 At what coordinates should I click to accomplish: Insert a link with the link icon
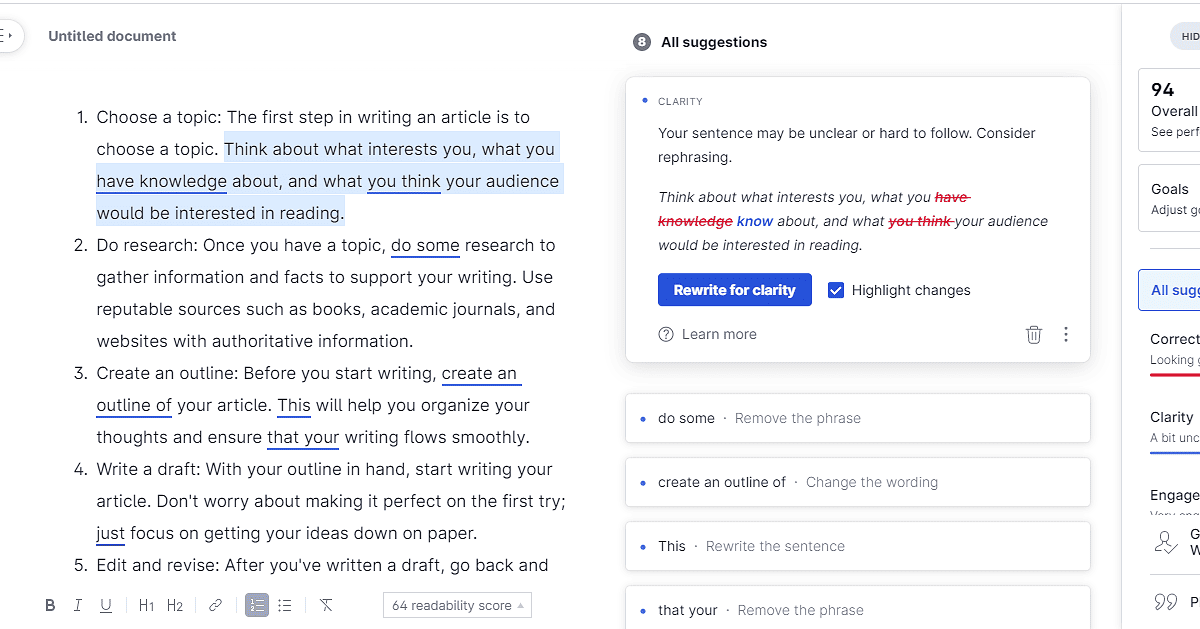click(215, 605)
